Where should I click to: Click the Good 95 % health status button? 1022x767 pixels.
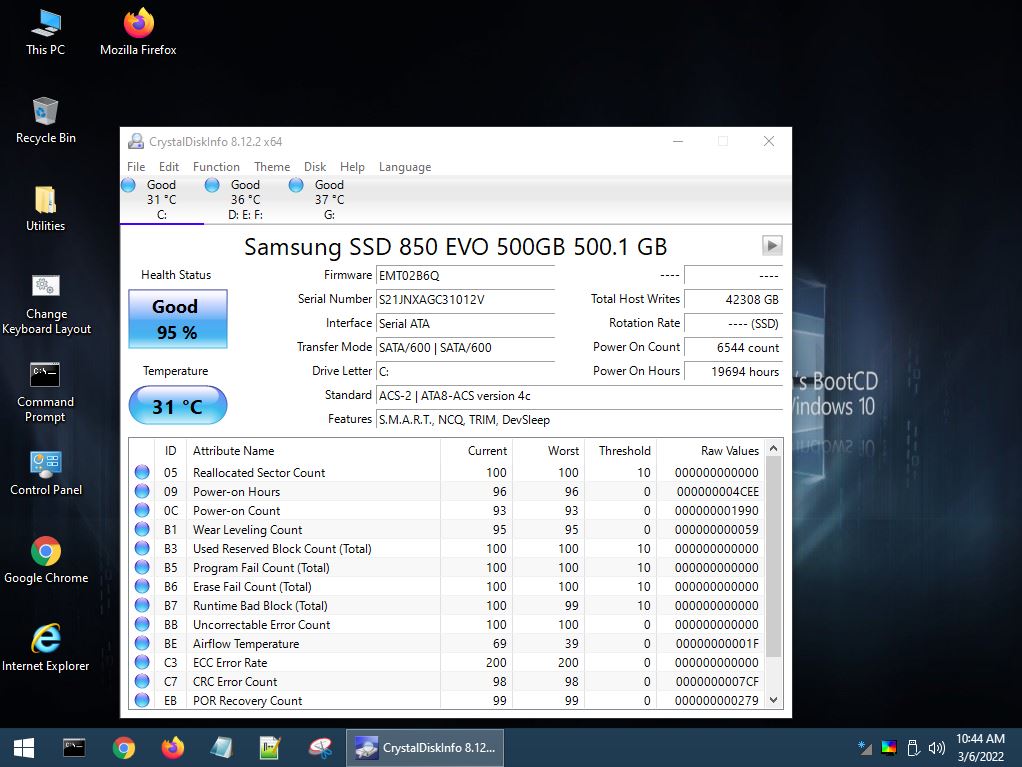pos(178,319)
